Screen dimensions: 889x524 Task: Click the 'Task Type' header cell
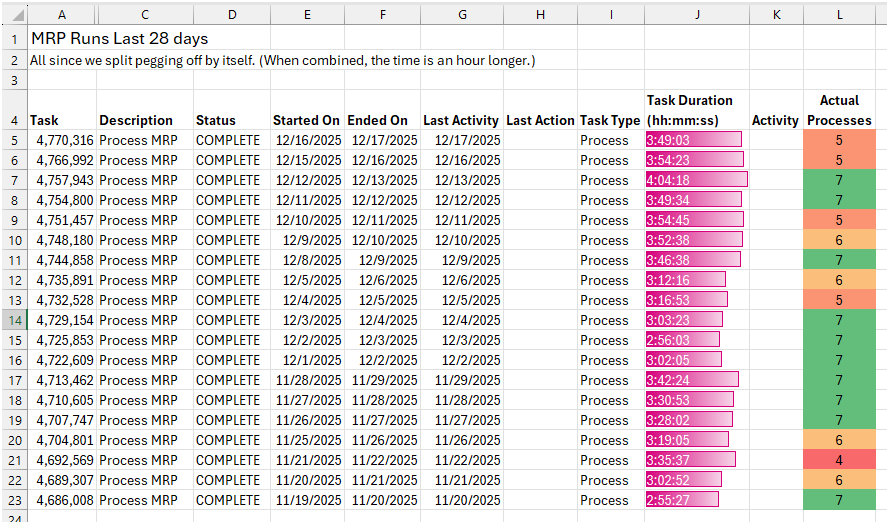(x=609, y=120)
